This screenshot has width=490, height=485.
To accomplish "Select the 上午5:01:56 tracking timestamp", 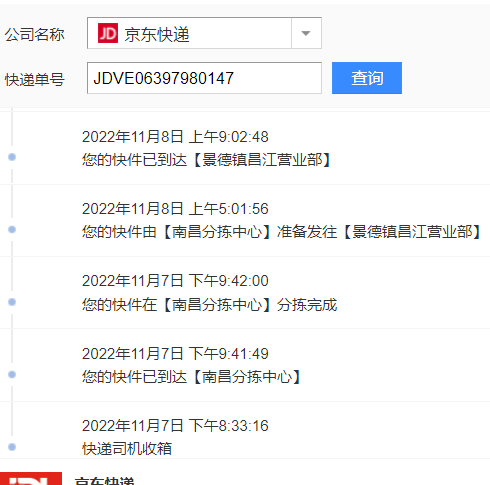I will [175, 209].
